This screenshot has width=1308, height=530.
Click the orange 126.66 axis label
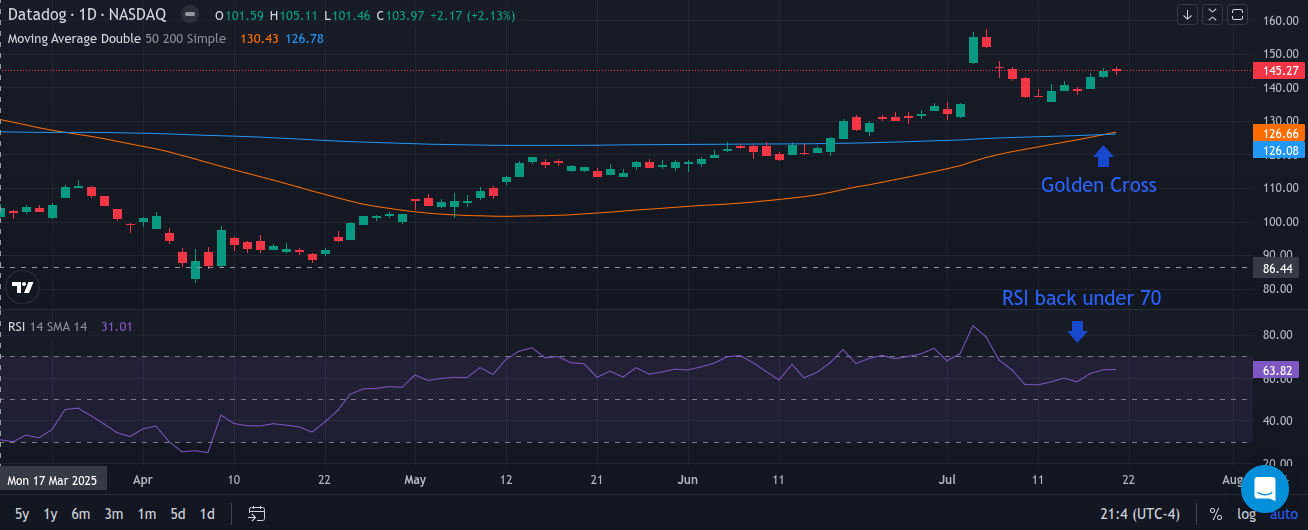pos(1280,133)
